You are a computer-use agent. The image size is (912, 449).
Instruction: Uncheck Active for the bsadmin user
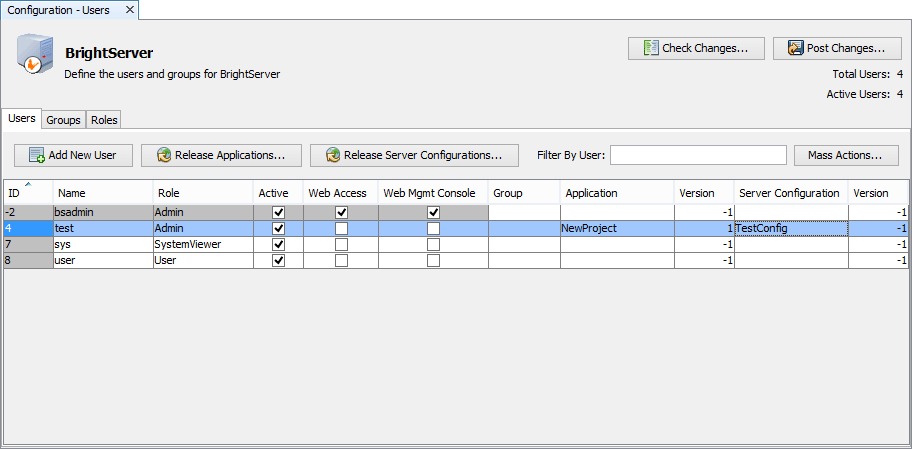279,213
